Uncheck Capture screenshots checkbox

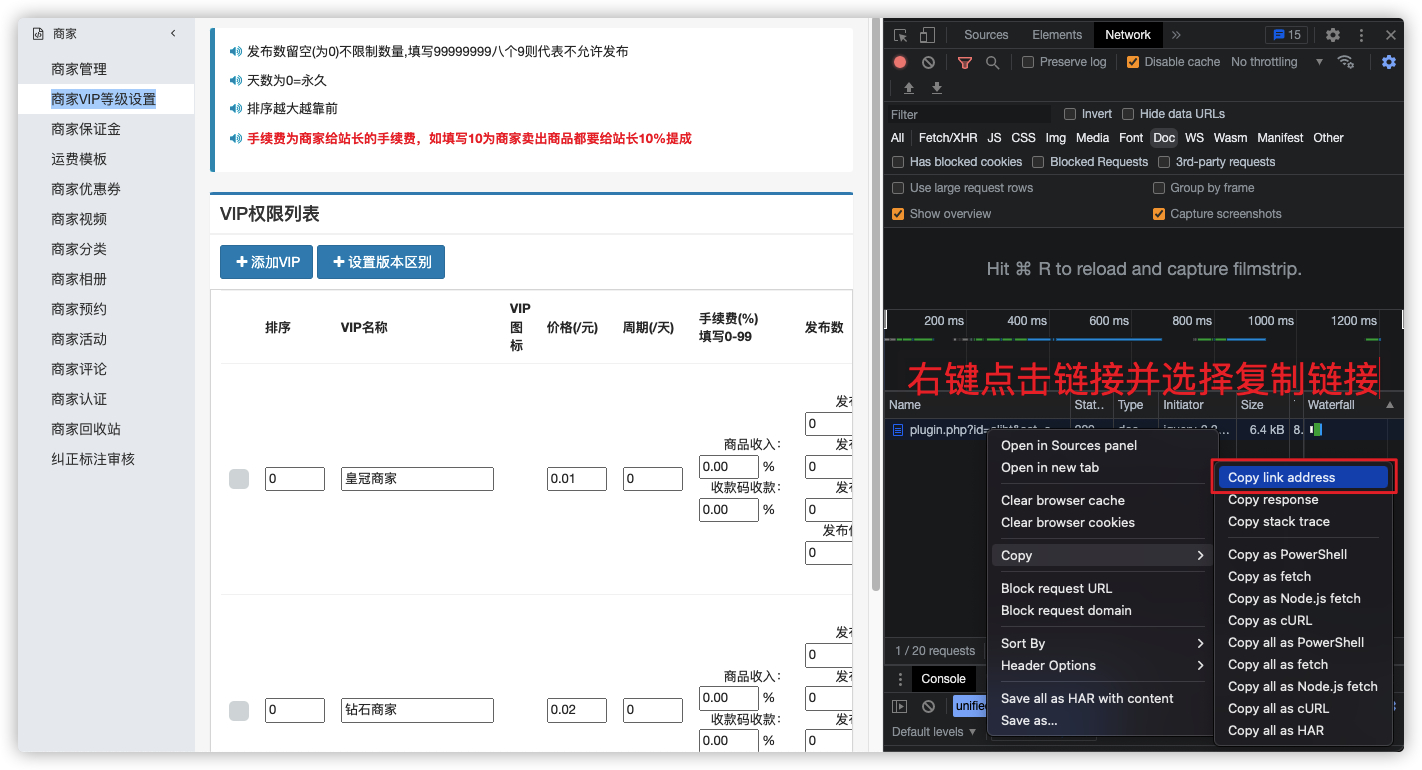coord(1159,214)
